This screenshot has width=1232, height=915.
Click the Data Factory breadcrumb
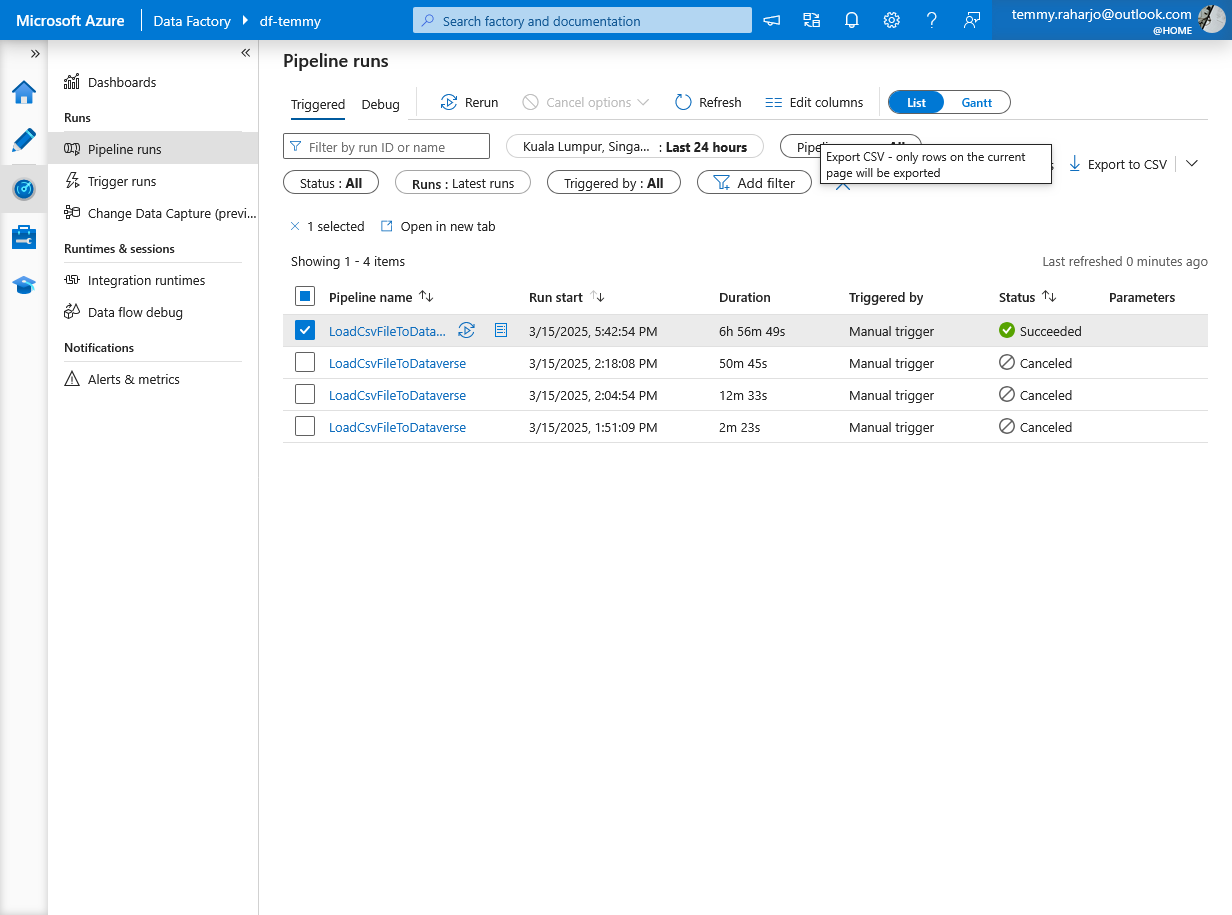[192, 21]
